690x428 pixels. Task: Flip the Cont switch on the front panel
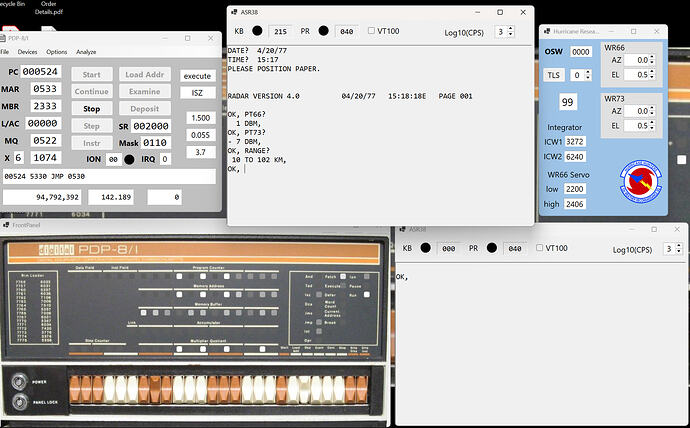[328, 389]
